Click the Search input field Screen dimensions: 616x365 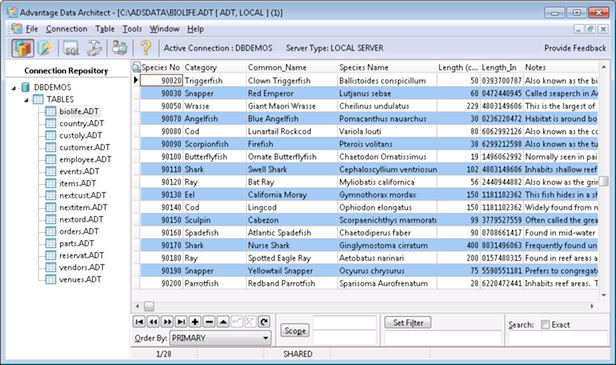click(558, 338)
